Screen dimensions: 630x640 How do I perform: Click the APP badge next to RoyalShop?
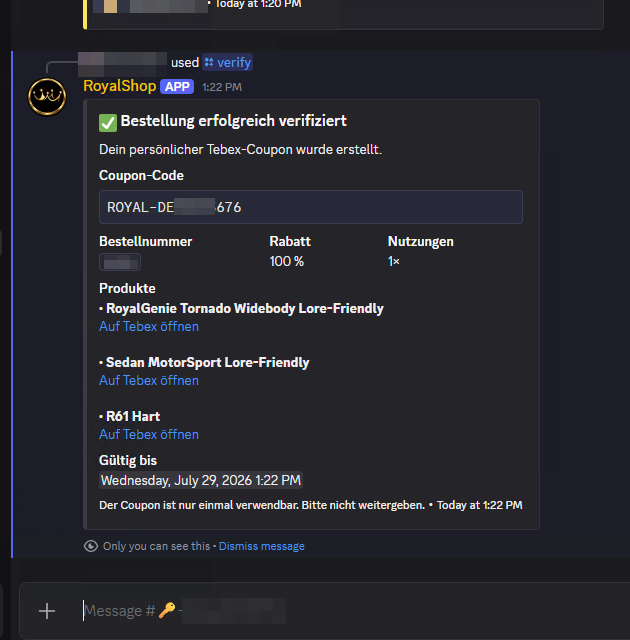pos(177,87)
